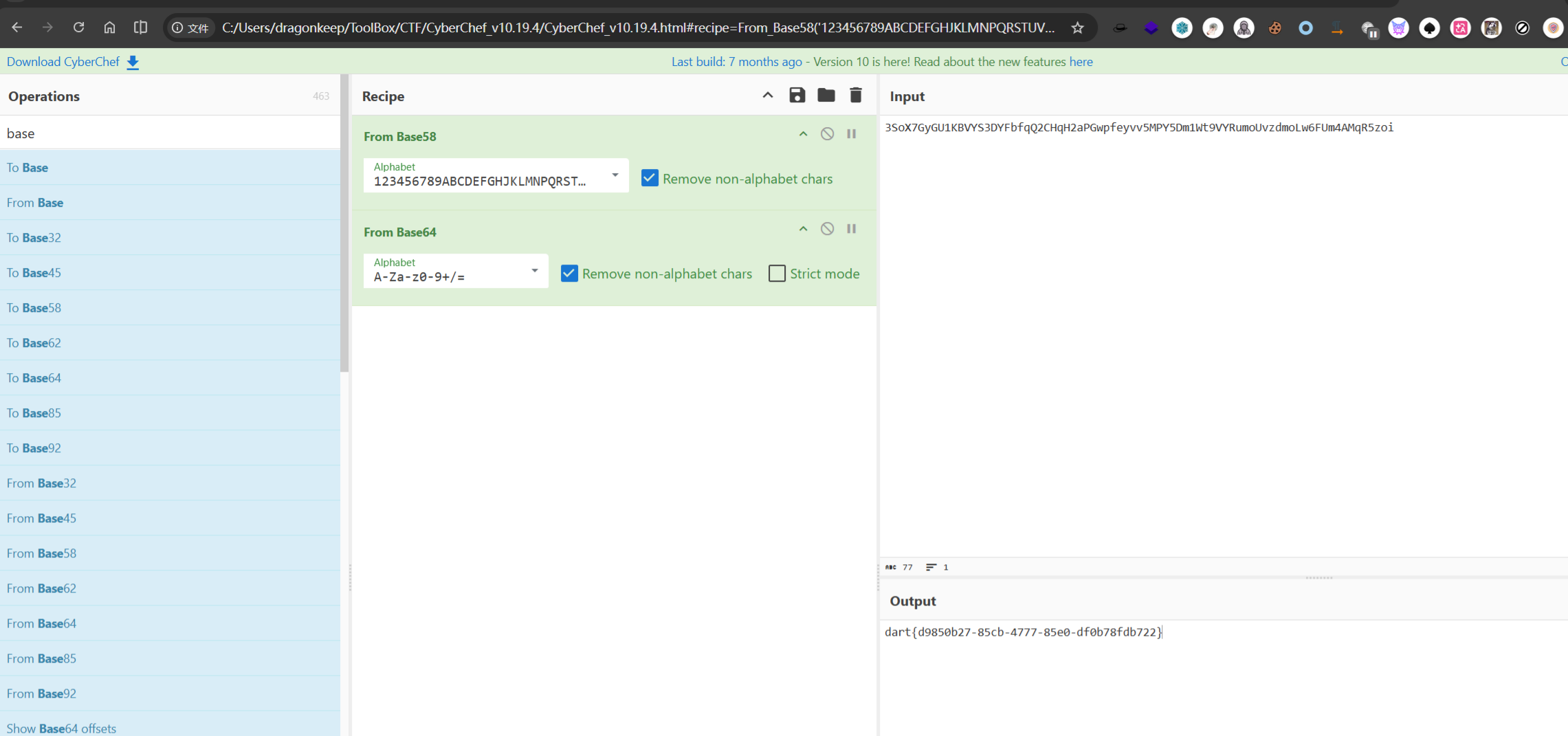Uncheck Base64 Remove non-alphabet chars

coord(569,274)
